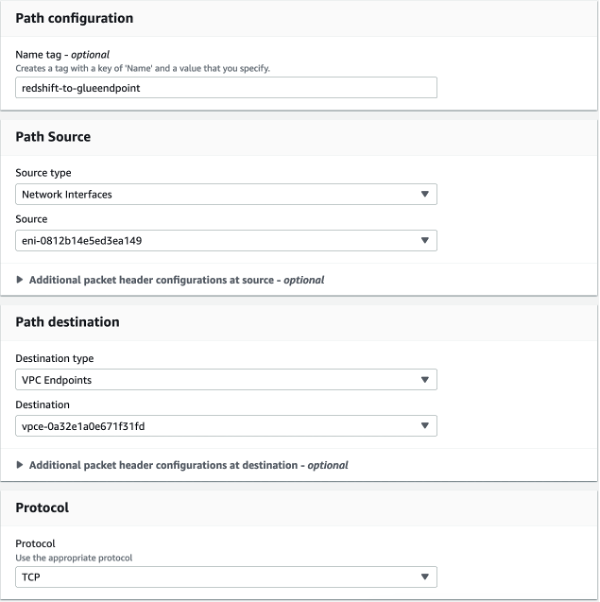Click the arrow icon on the Source dropdown
Screen dimensions: 600x602
pos(424,240)
